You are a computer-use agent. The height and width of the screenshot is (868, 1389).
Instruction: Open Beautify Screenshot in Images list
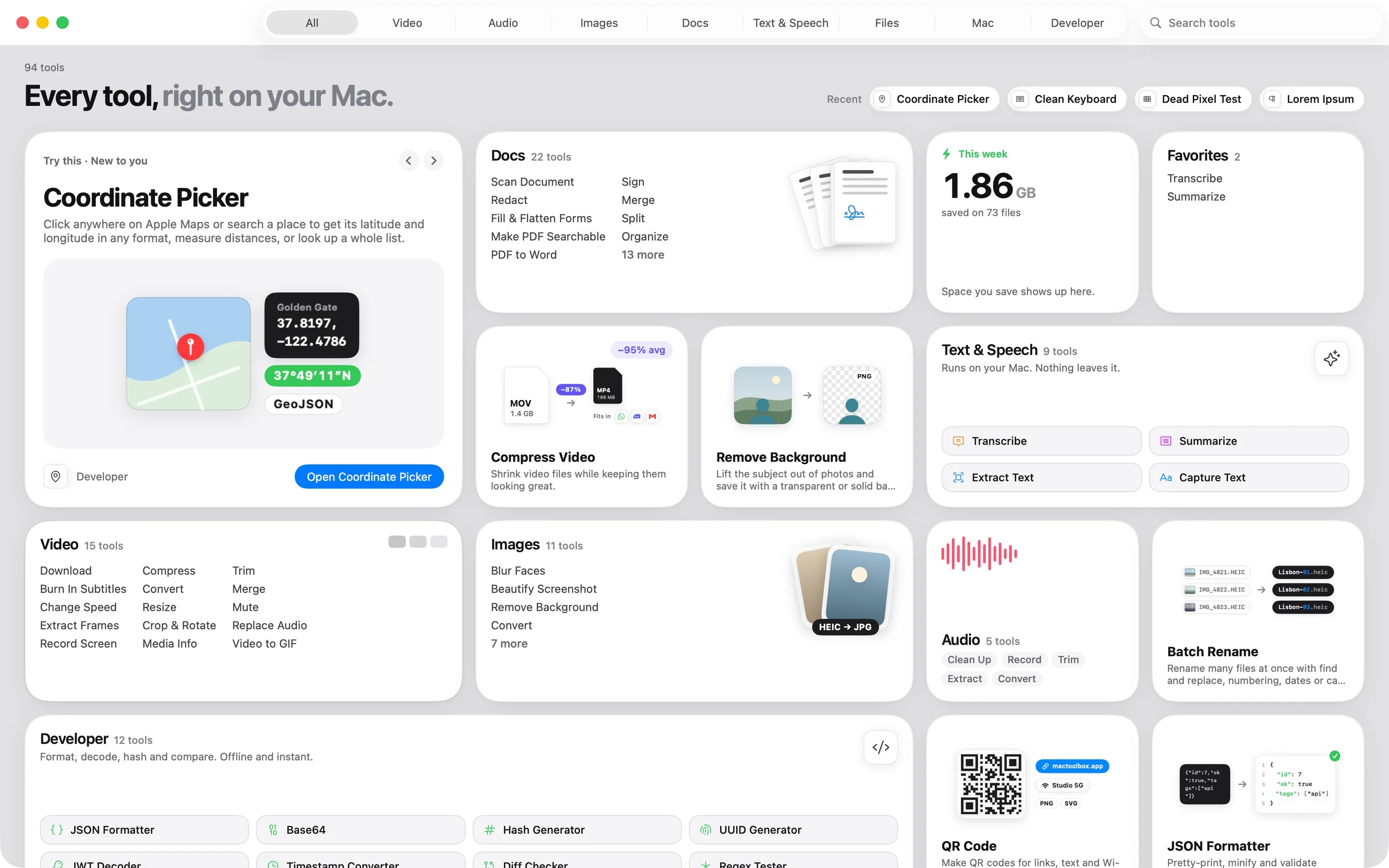(x=544, y=589)
